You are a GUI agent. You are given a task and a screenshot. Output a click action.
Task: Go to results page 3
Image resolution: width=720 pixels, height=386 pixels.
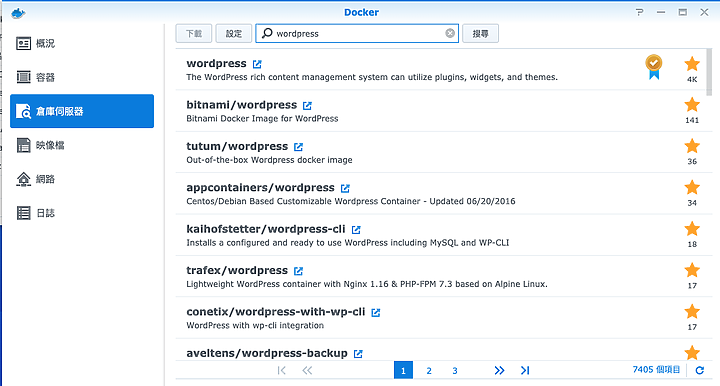tap(455, 370)
